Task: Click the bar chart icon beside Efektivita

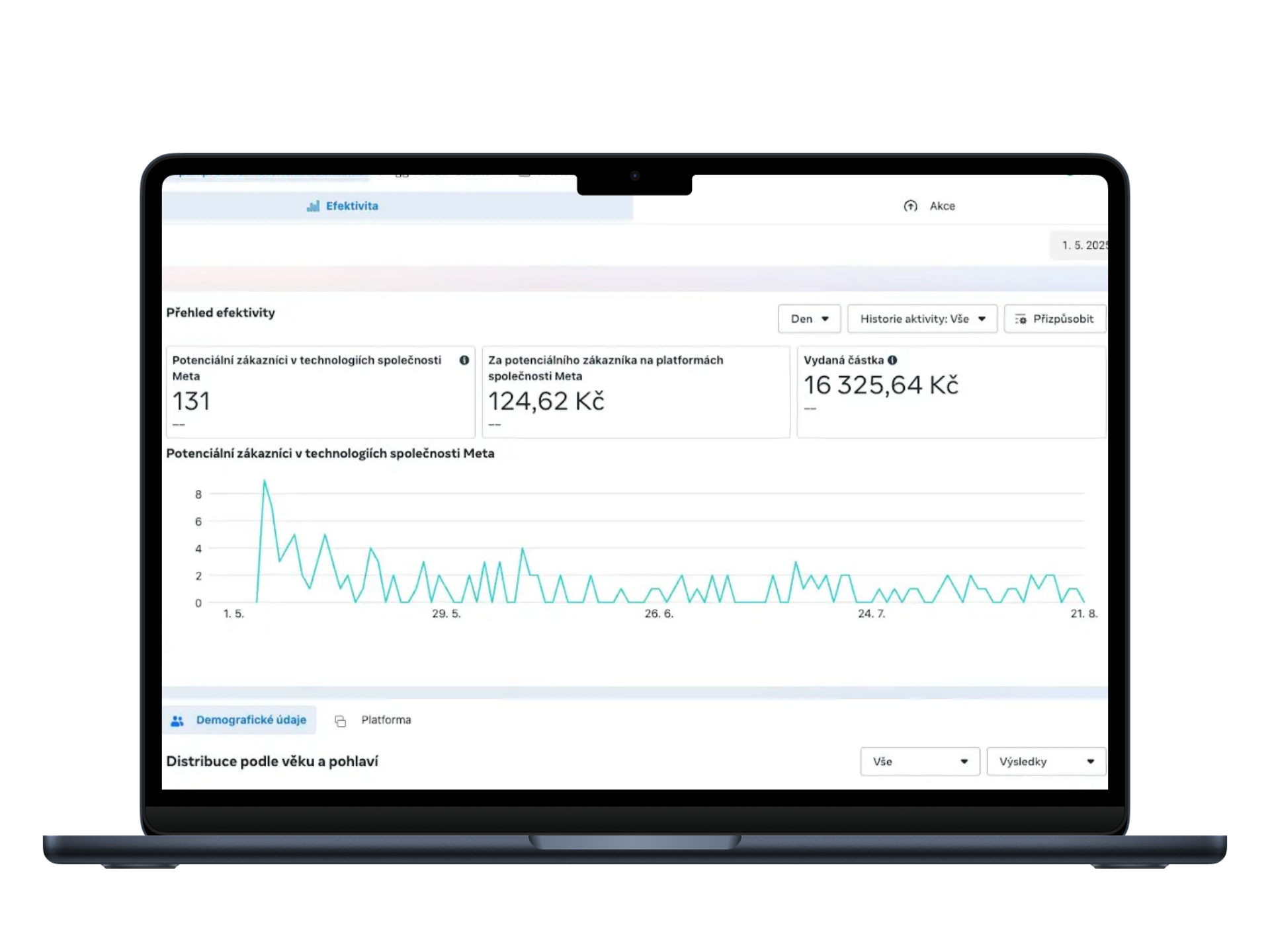Action: (313, 206)
